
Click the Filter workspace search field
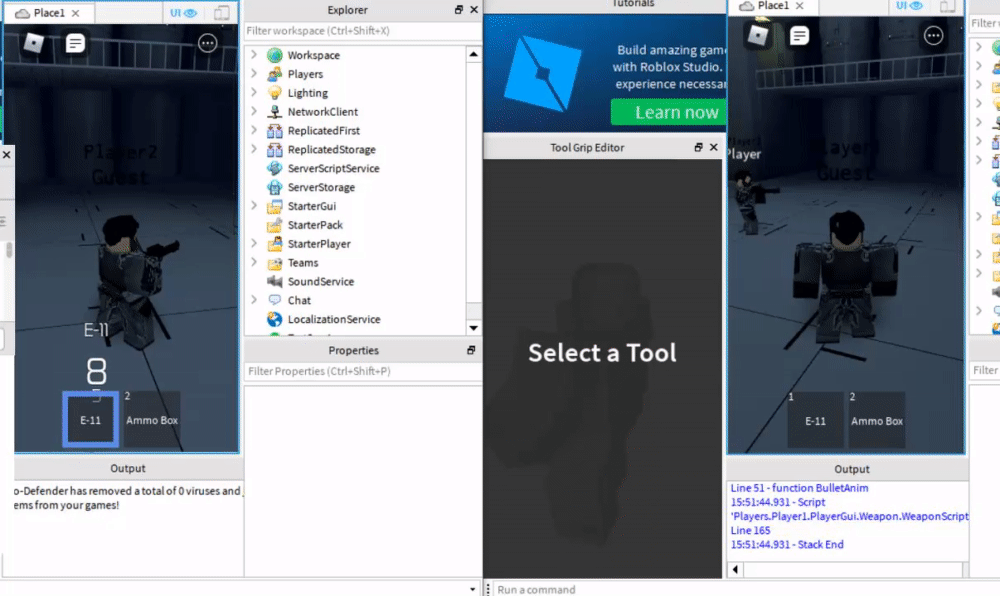coord(362,31)
